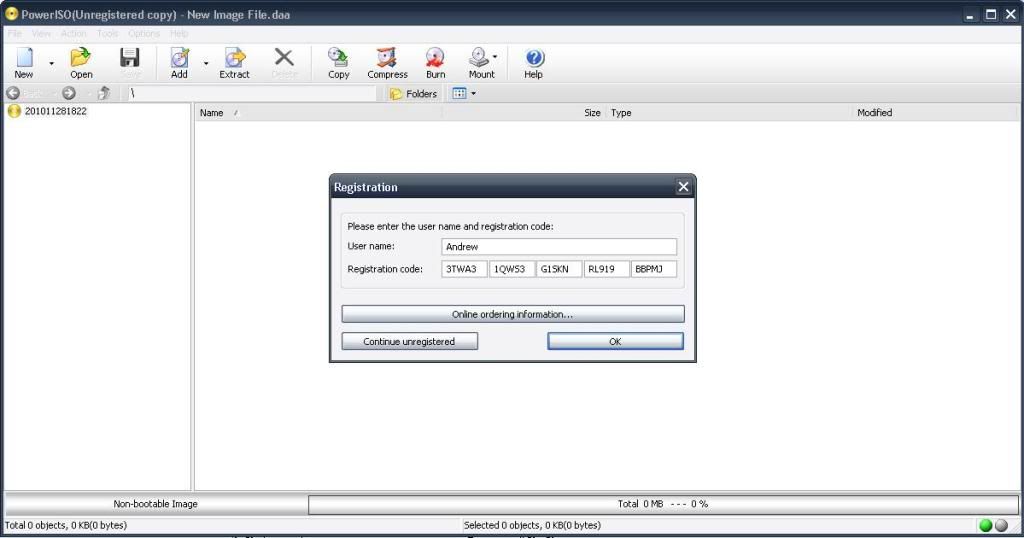The width and height of the screenshot is (1024, 538).
Task: Click the Continue unregistered button
Action: 409,341
